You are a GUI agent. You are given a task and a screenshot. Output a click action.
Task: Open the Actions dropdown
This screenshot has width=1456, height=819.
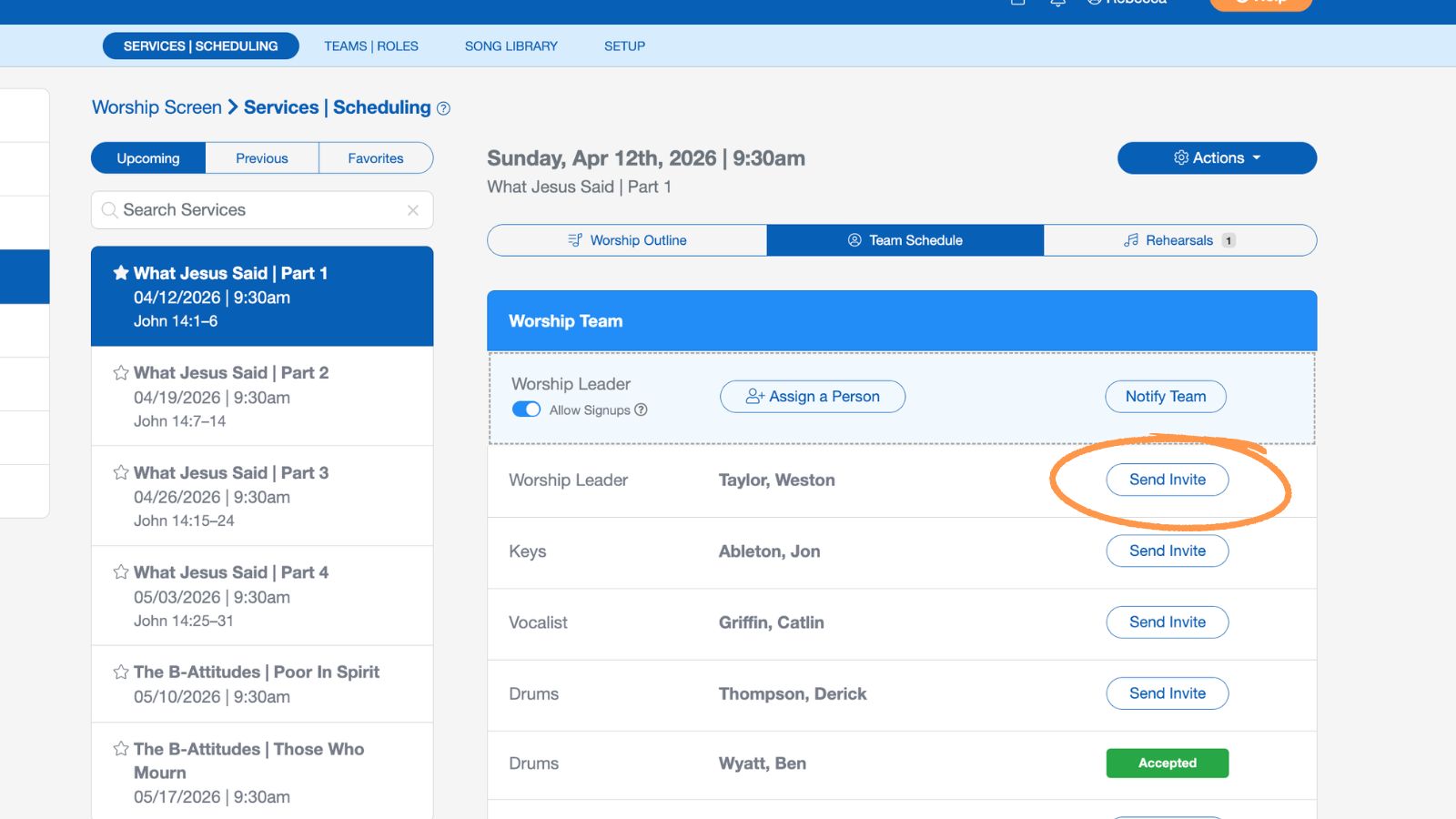click(1217, 157)
